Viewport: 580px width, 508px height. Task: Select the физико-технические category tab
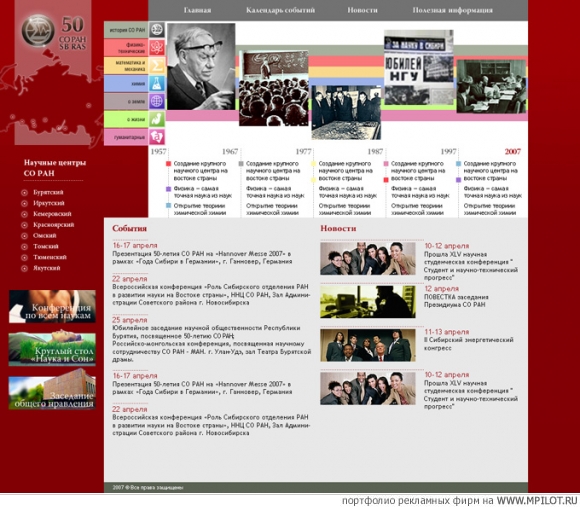(x=126, y=48)
